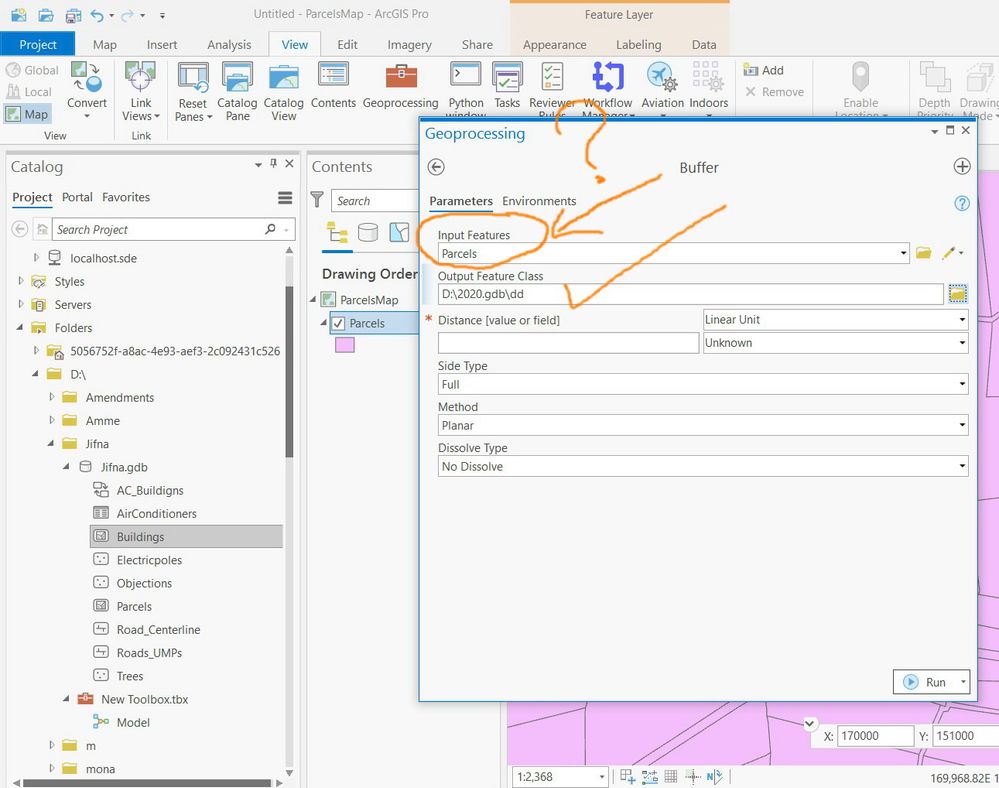Image resolution: width=999 pixels, height=788 pixels.
Task: Click the plus icon beside Buffer title
Action: click(961, 167)
